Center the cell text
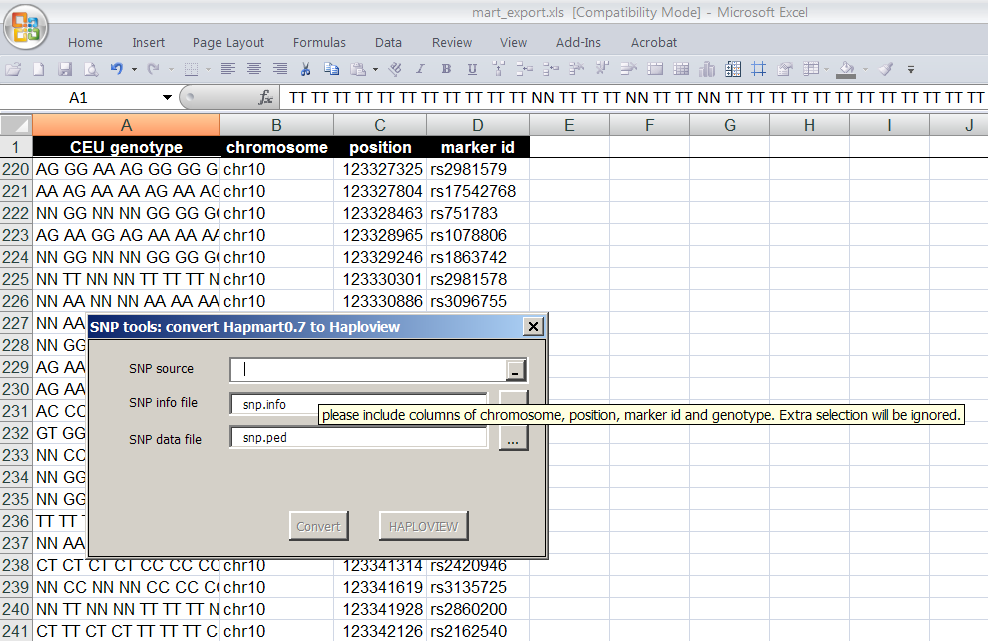Screen dimensions: 988x641 254,69
